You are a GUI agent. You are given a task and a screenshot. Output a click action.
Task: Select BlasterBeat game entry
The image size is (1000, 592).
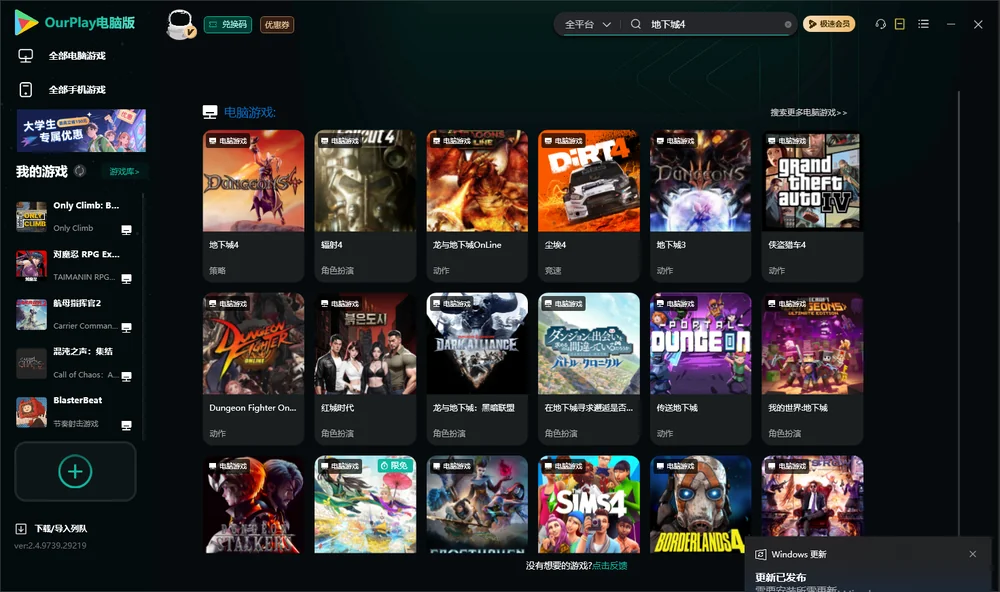click(x=74, y=412)
